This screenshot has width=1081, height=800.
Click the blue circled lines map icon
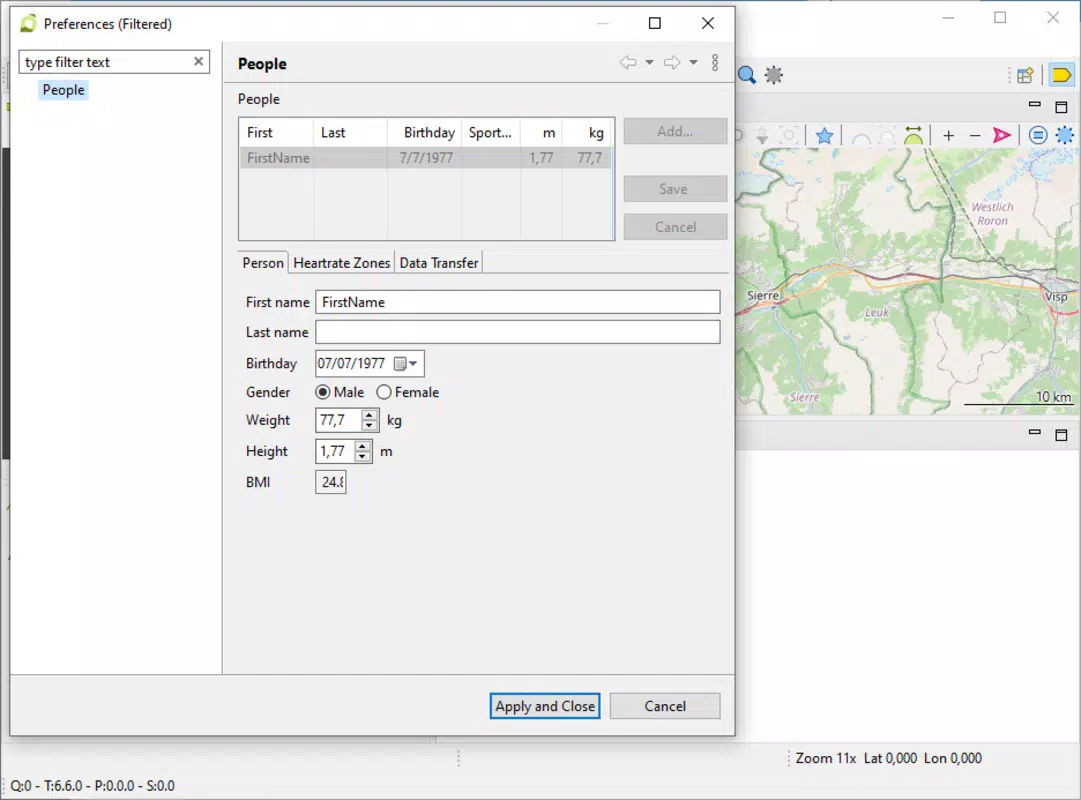[1038, 135]
